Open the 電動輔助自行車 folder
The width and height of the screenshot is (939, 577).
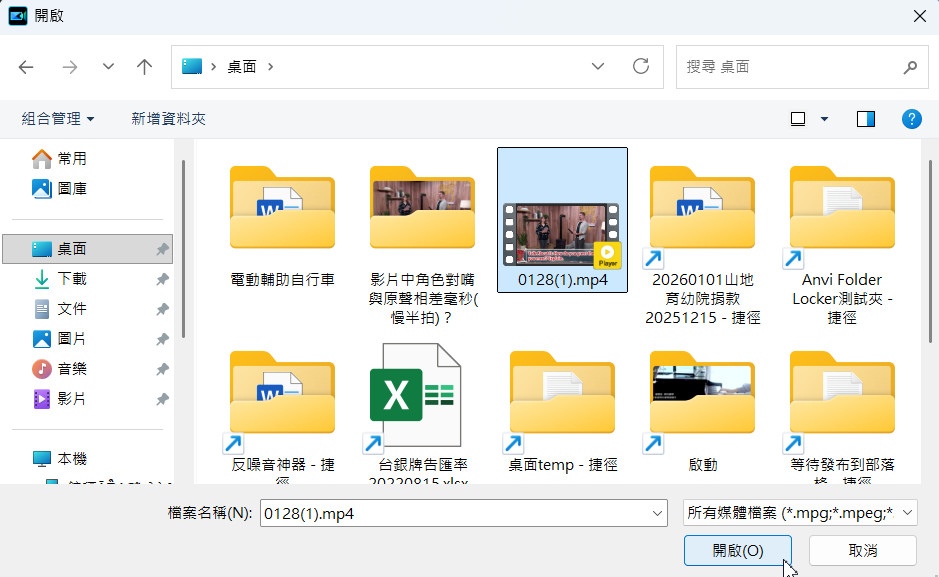pos(282,209)
